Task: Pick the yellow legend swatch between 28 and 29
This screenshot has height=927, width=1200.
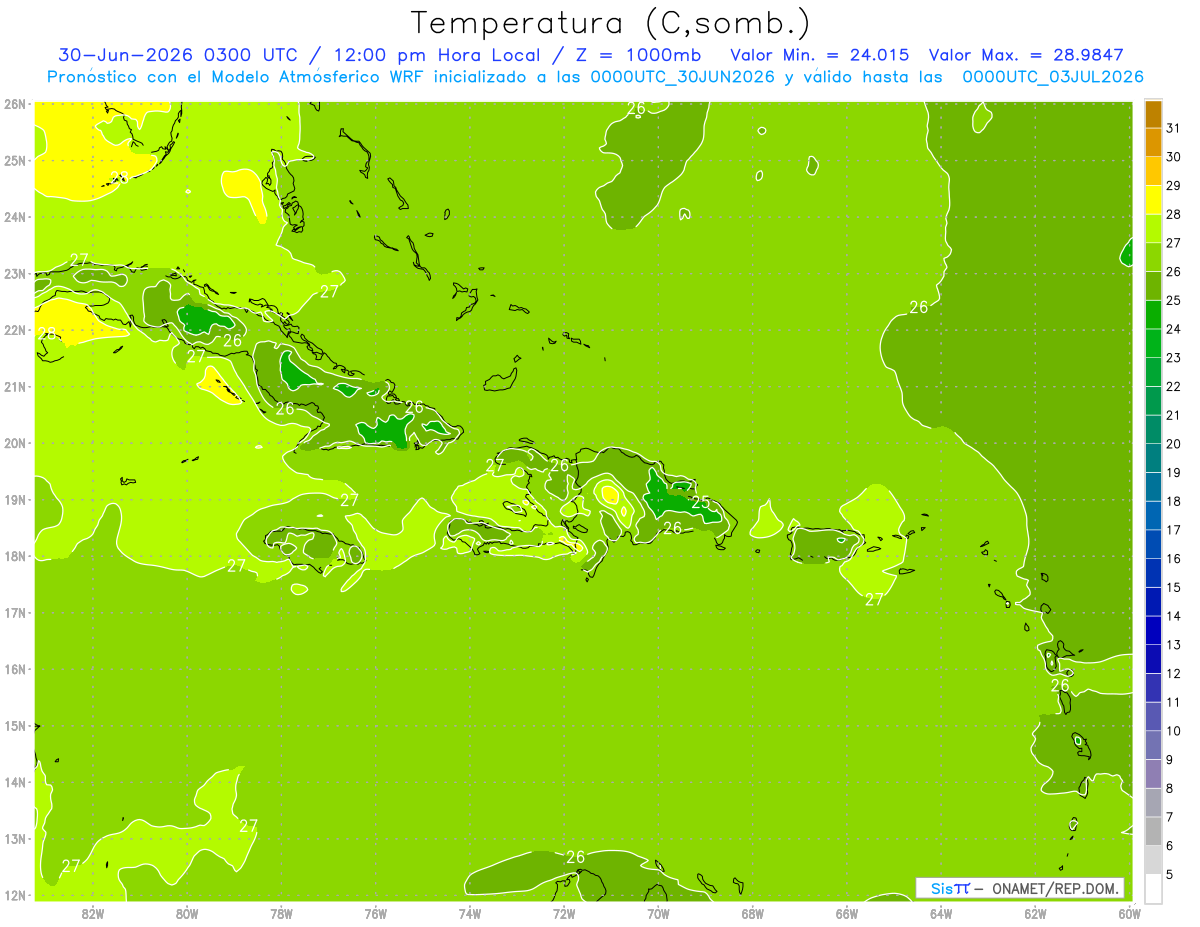Action: [x=1153, y=200]
